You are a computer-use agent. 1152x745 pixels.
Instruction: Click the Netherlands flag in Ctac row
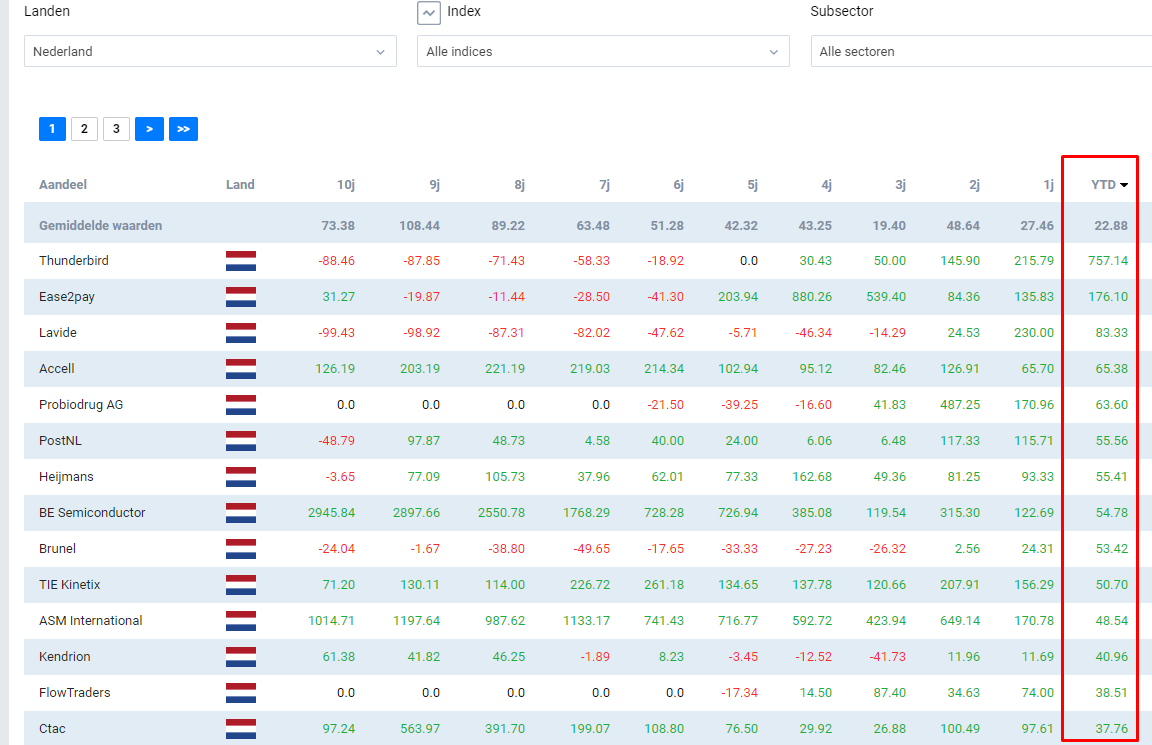241,729
